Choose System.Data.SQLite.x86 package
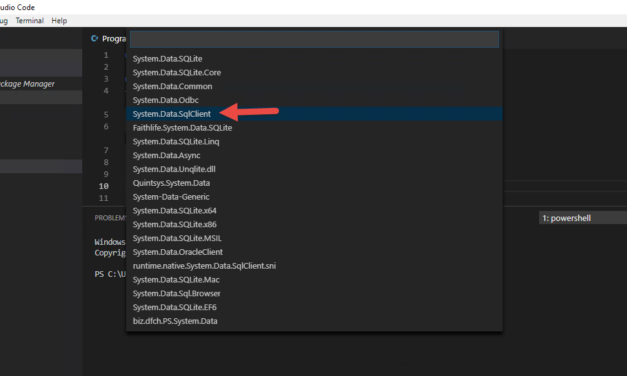Viewport: 627px width, 376px height. point(314,224)
